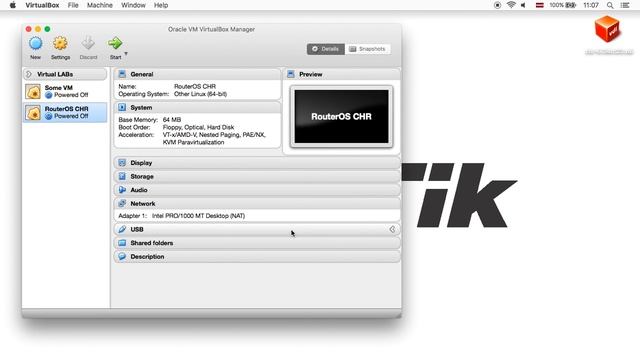Screen dimensions: 640x360
Task: Start the VM with green arrow
Action: pyautogui.click(x=115, y=44)
